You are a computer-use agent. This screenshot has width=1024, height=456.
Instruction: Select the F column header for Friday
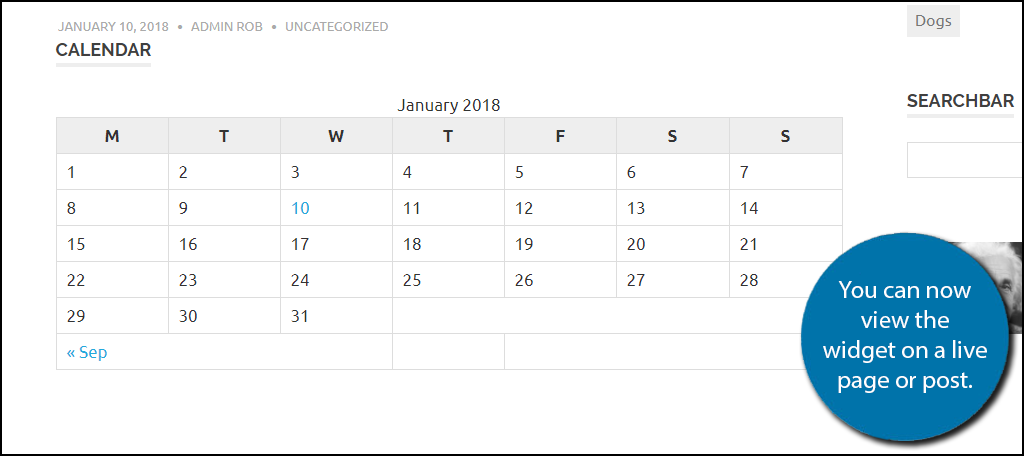coord(560,137)
